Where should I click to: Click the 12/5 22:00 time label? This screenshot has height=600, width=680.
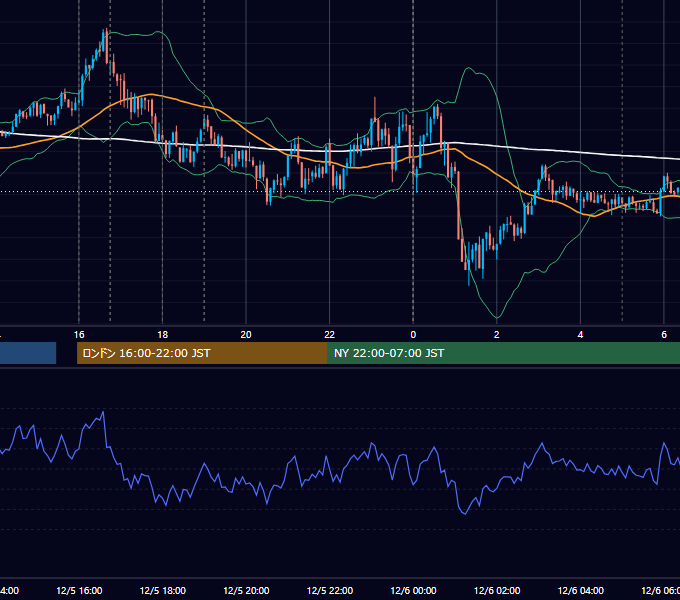click(330, 590)
